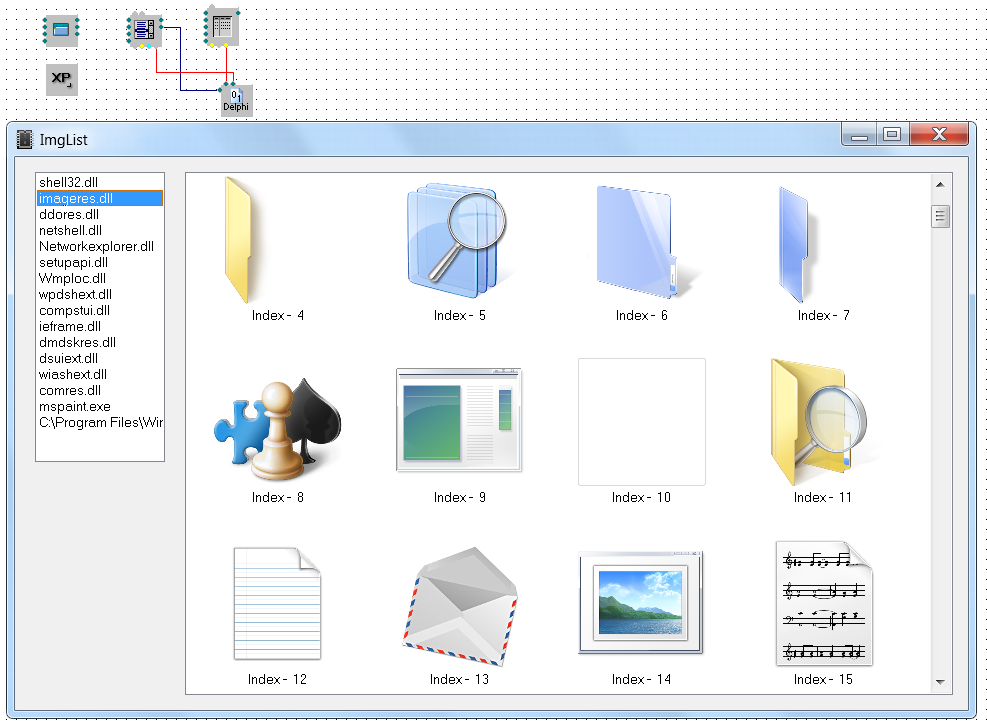This screenshot has height=724, width=987.
Task: Select the mail envelope icon Index - 13
Action: click(460, 606)
